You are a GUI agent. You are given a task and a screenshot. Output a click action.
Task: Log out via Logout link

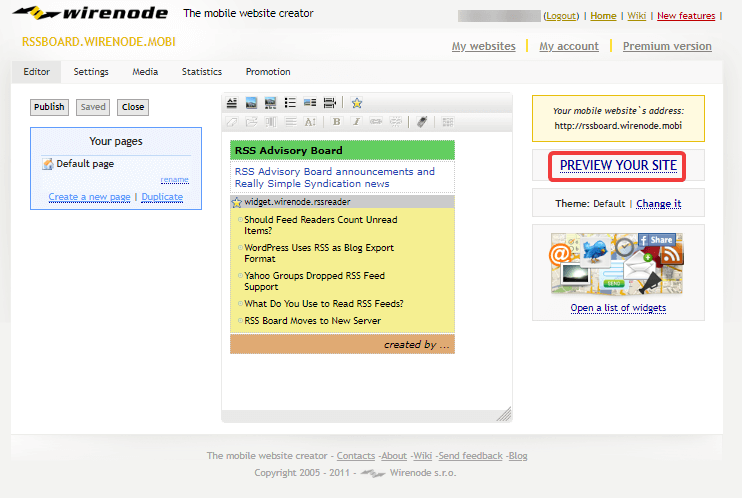(561, 16)
